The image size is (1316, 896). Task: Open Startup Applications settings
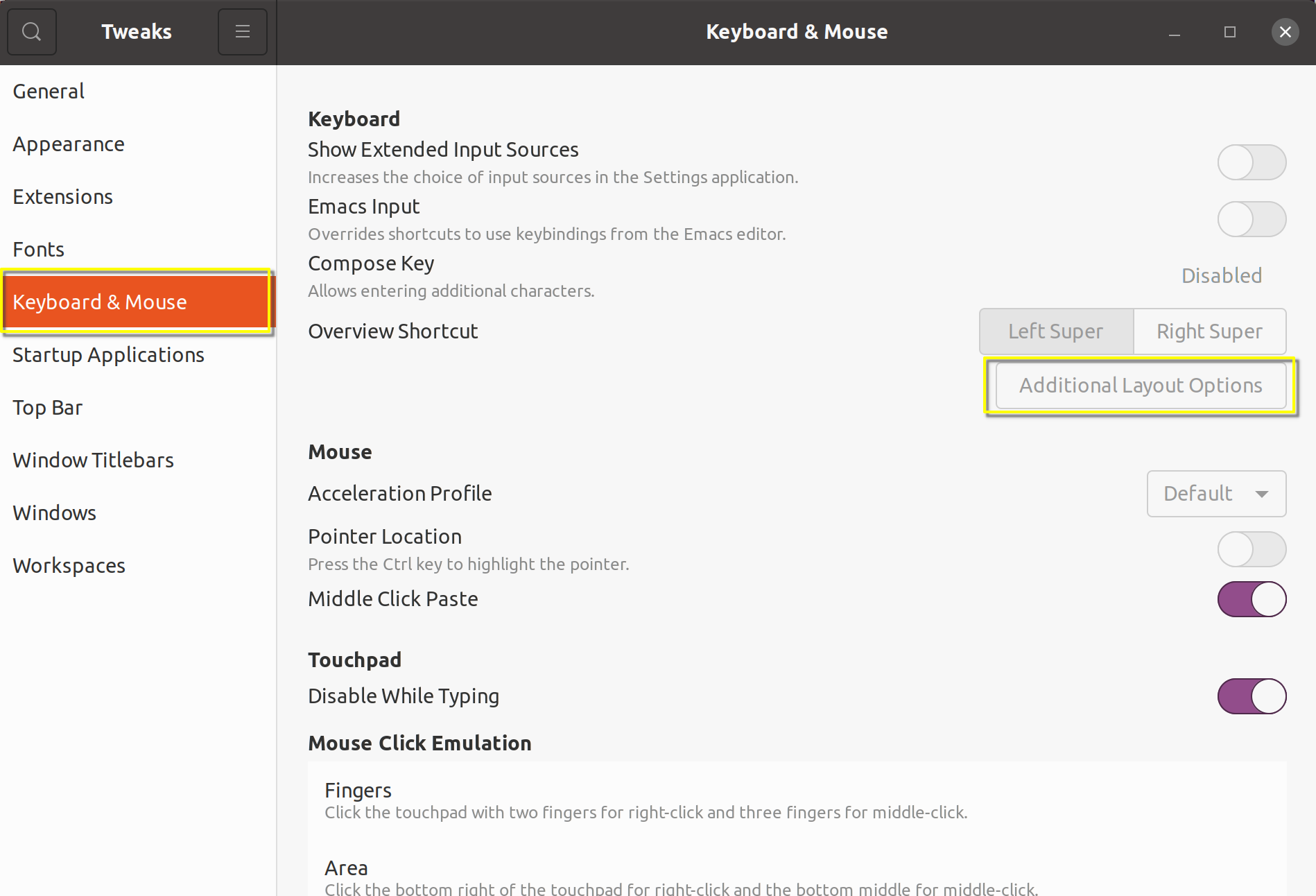tap(108, 354)
